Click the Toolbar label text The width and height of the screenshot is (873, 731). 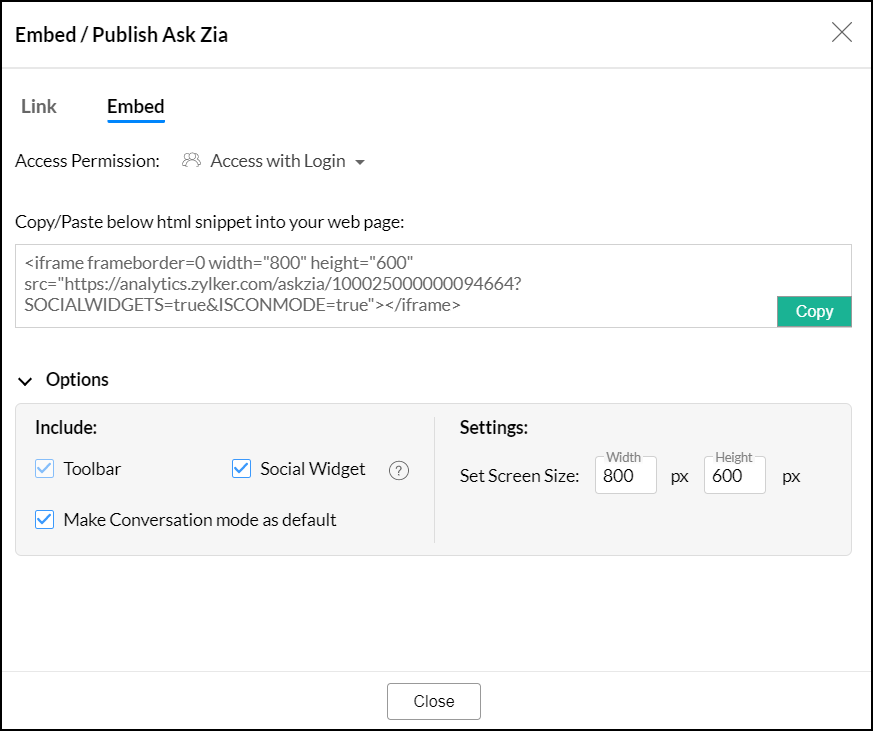(92, 469)
